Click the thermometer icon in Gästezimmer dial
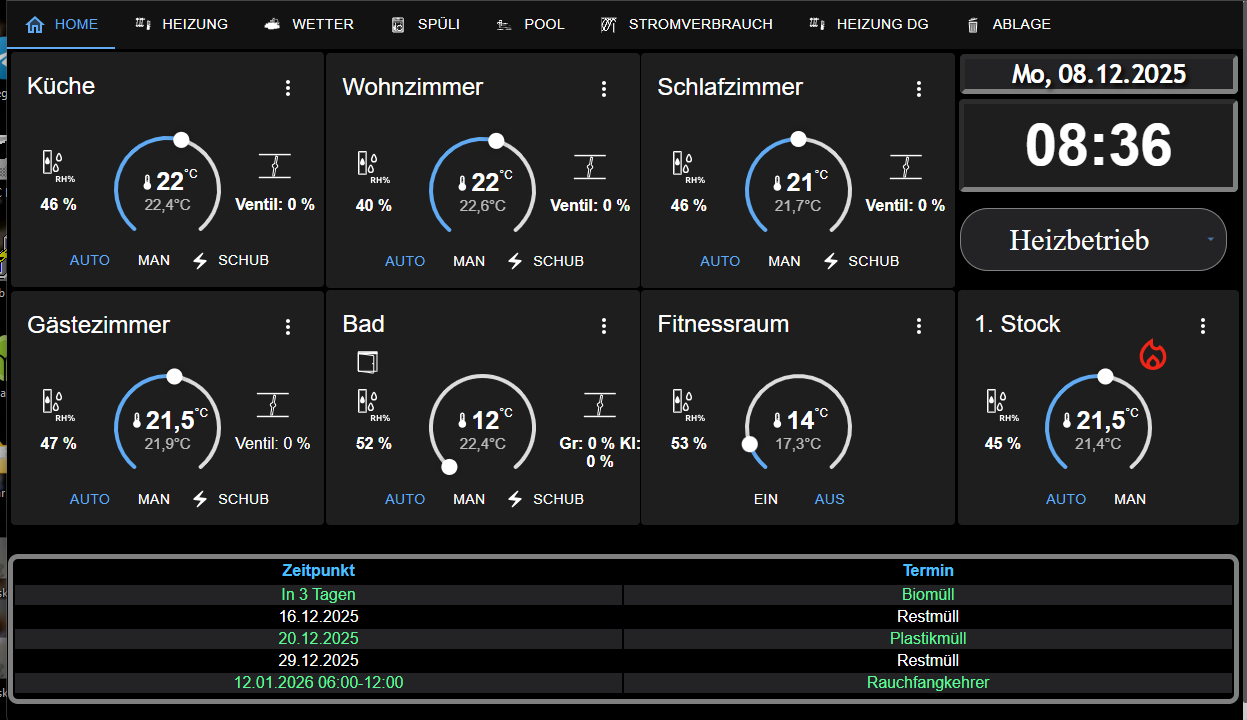The height and width of the screenshot is (720, 1247). coord(137,420)
